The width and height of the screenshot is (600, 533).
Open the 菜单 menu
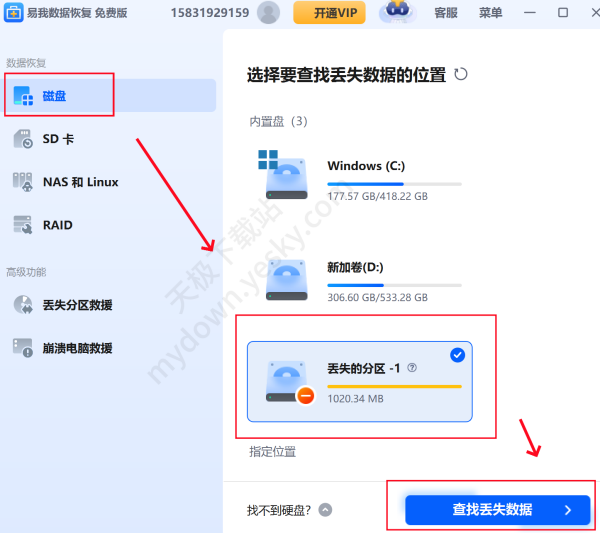click(491, 13)
